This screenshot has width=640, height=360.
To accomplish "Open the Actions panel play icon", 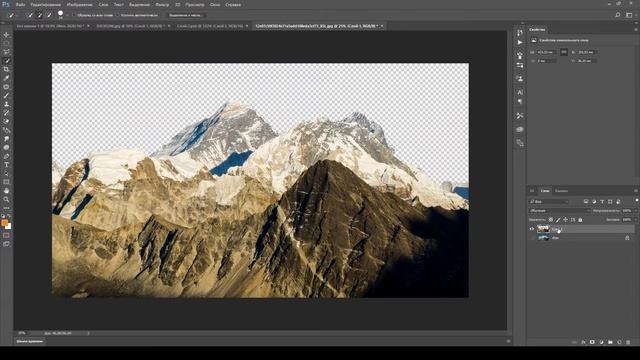I will click(520, 42).
